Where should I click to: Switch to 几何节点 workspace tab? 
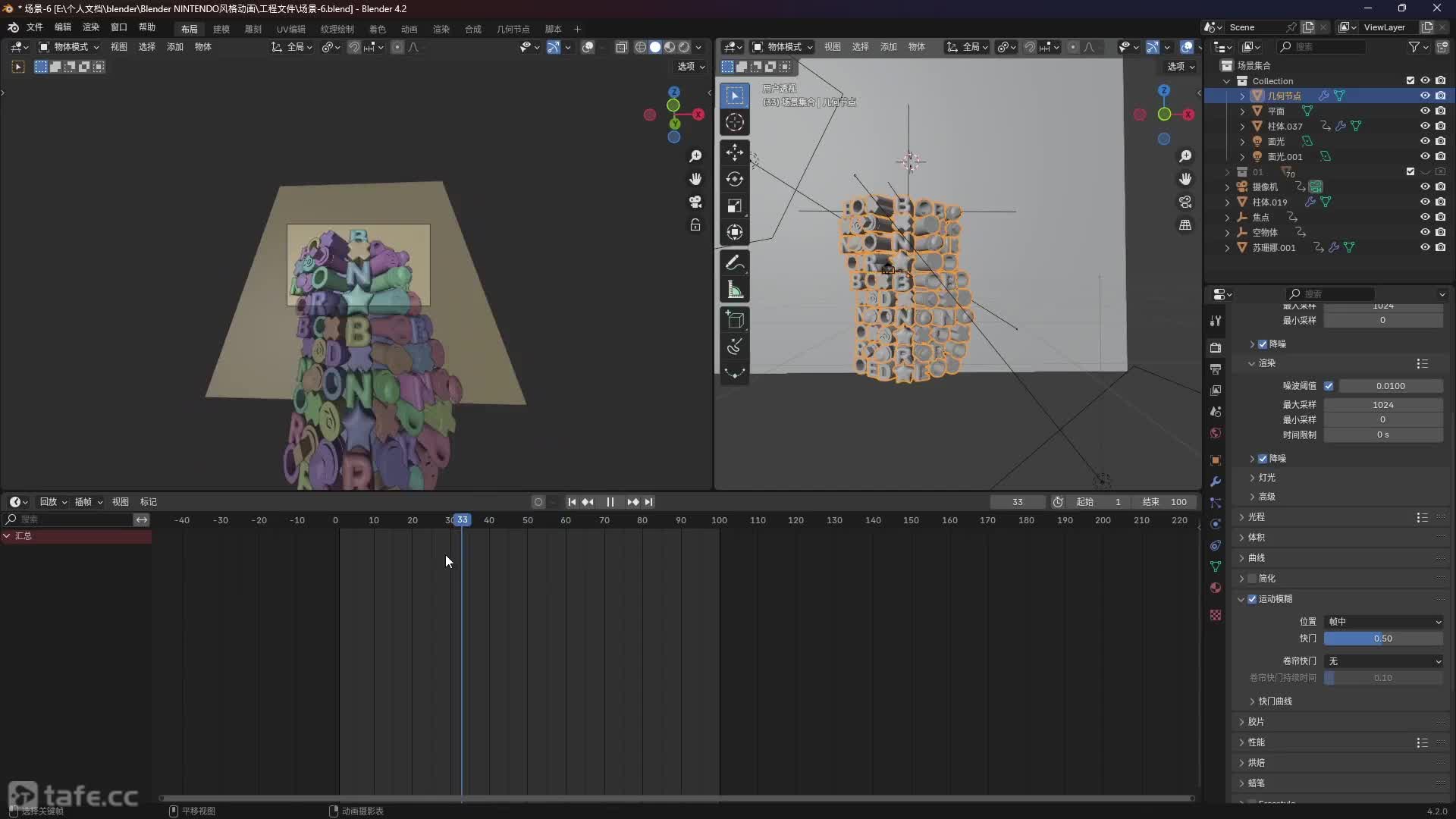tap(513, 29)
